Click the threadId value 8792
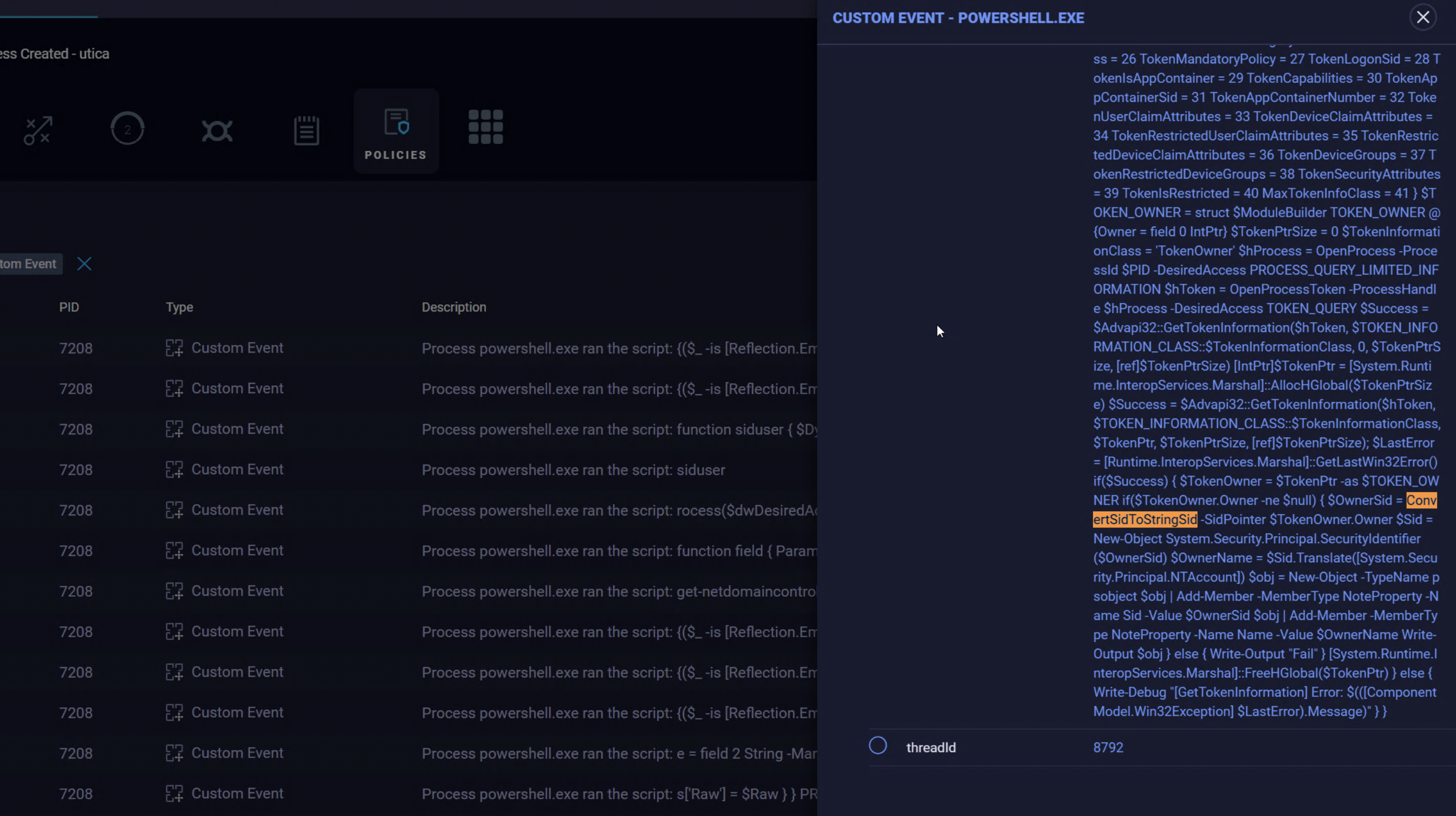 (x=1108, y=748)
